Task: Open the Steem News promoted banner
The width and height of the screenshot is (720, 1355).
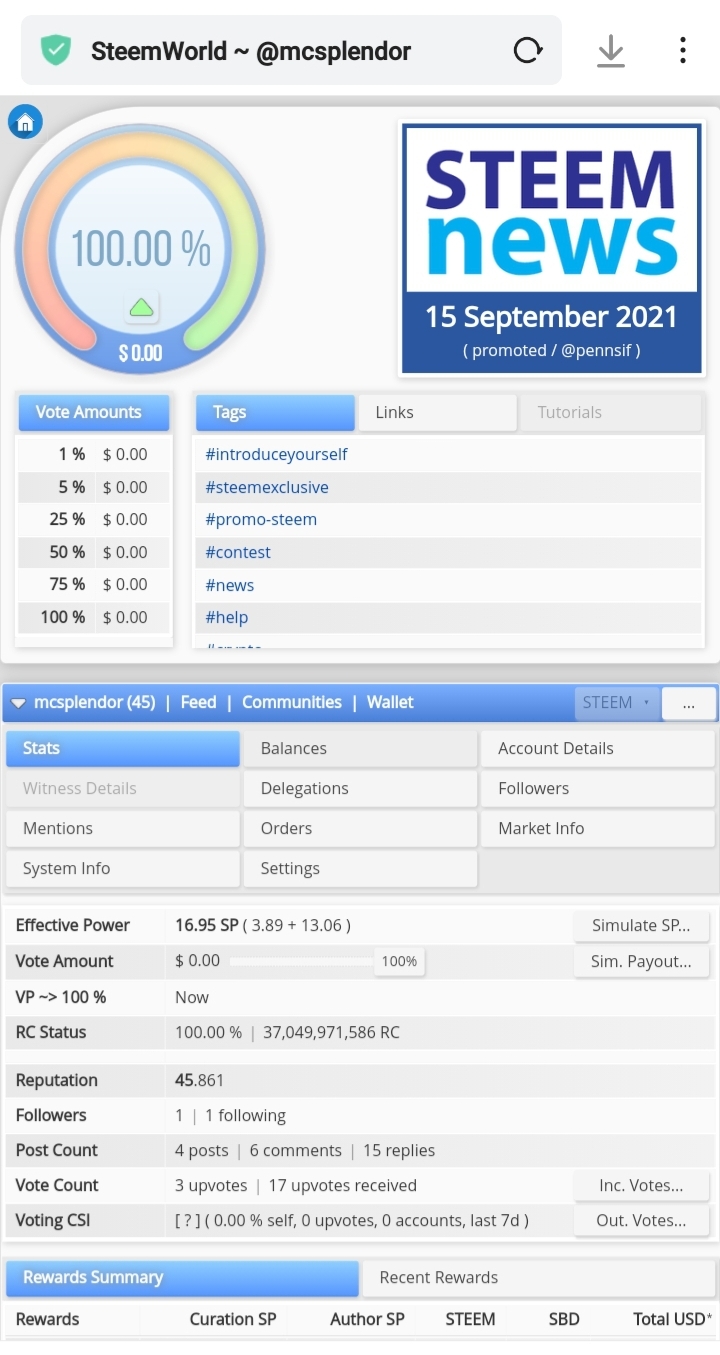Action: [551, 248]
